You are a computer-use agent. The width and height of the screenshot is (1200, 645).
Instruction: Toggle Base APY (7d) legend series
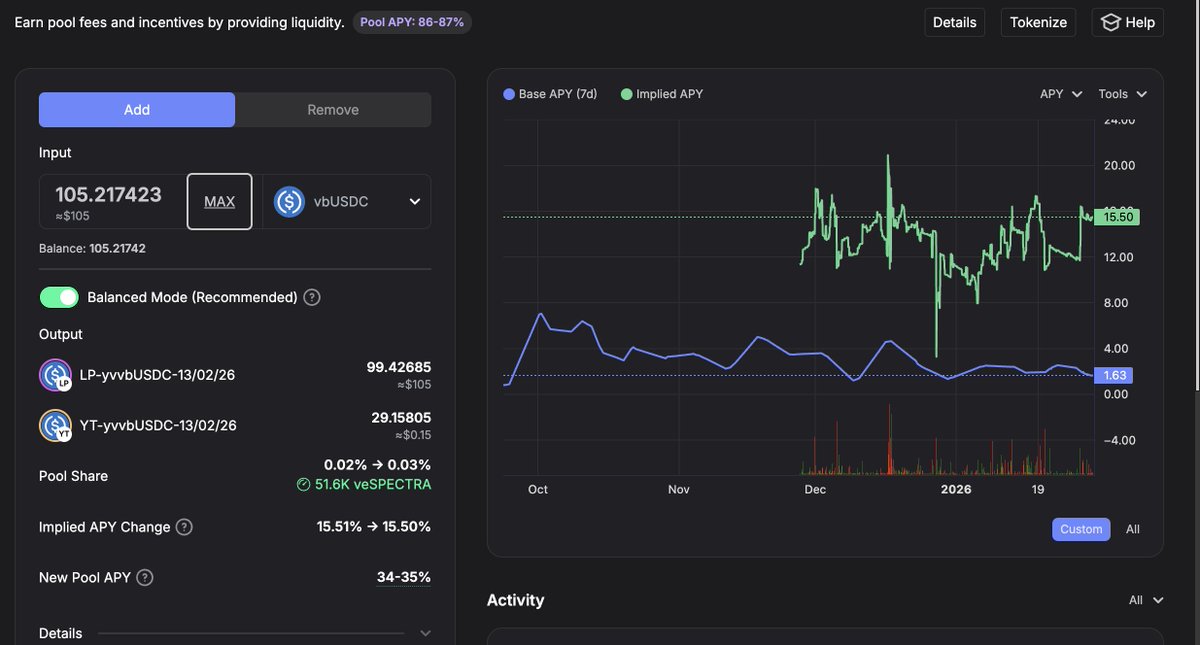pyautogui.click(x=550, y=94)
